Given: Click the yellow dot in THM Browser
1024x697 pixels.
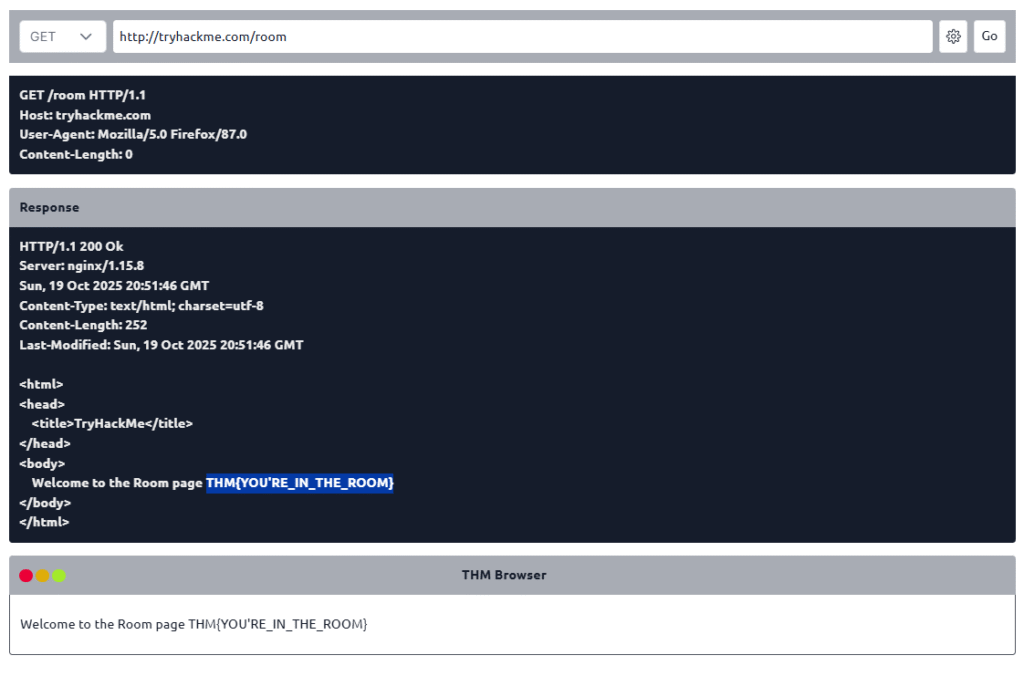Looking at the screenshot, I should coord(42,575).
